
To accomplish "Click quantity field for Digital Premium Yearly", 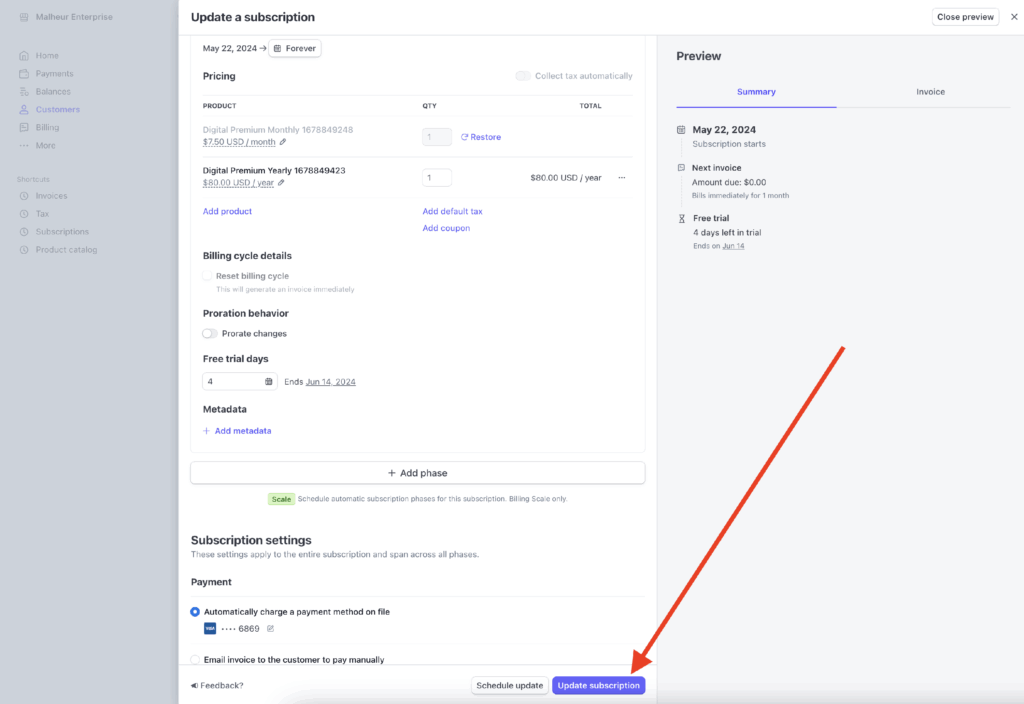I will (437, 178).
